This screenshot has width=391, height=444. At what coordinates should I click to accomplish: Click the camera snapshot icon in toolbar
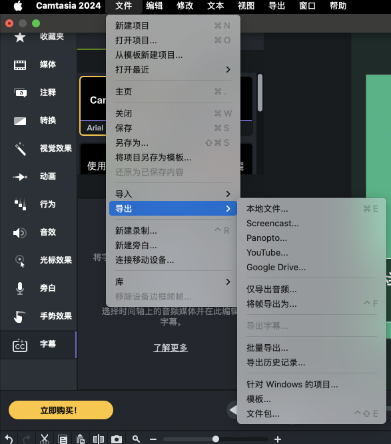click(116, 439)
